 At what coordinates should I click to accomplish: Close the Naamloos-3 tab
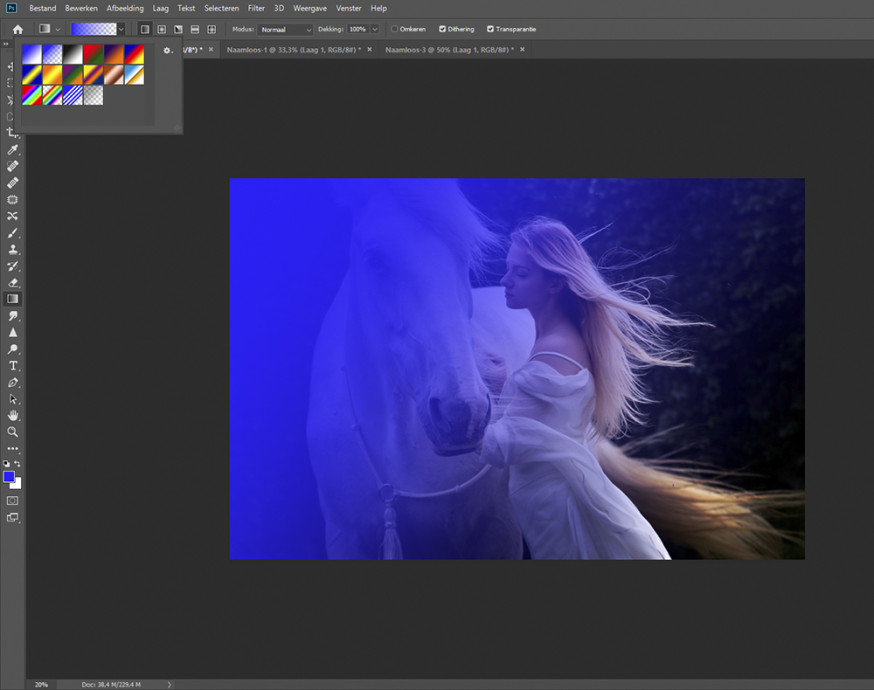click(522, 50)
